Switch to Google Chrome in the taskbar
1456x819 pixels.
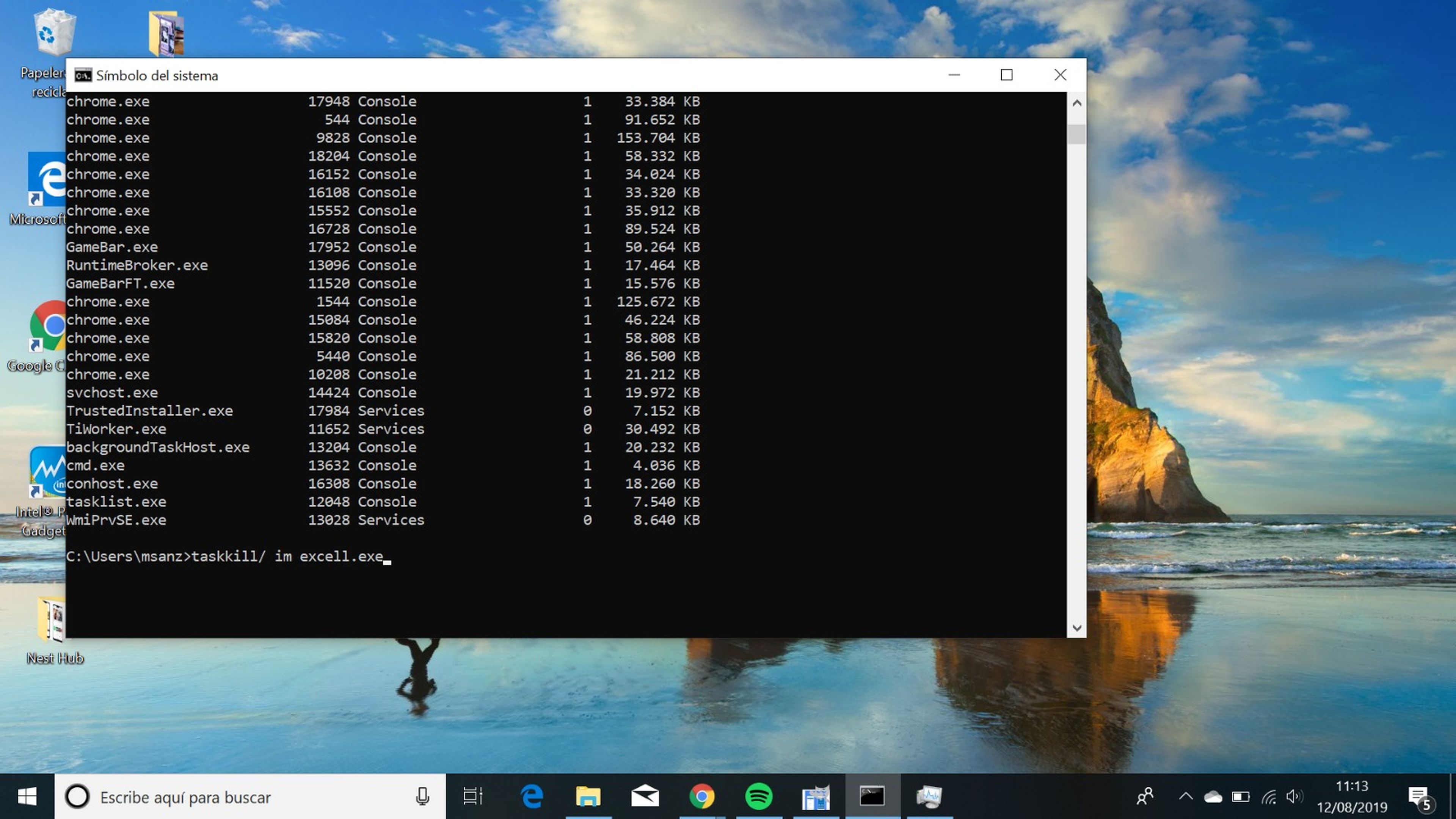pos(702,796)
